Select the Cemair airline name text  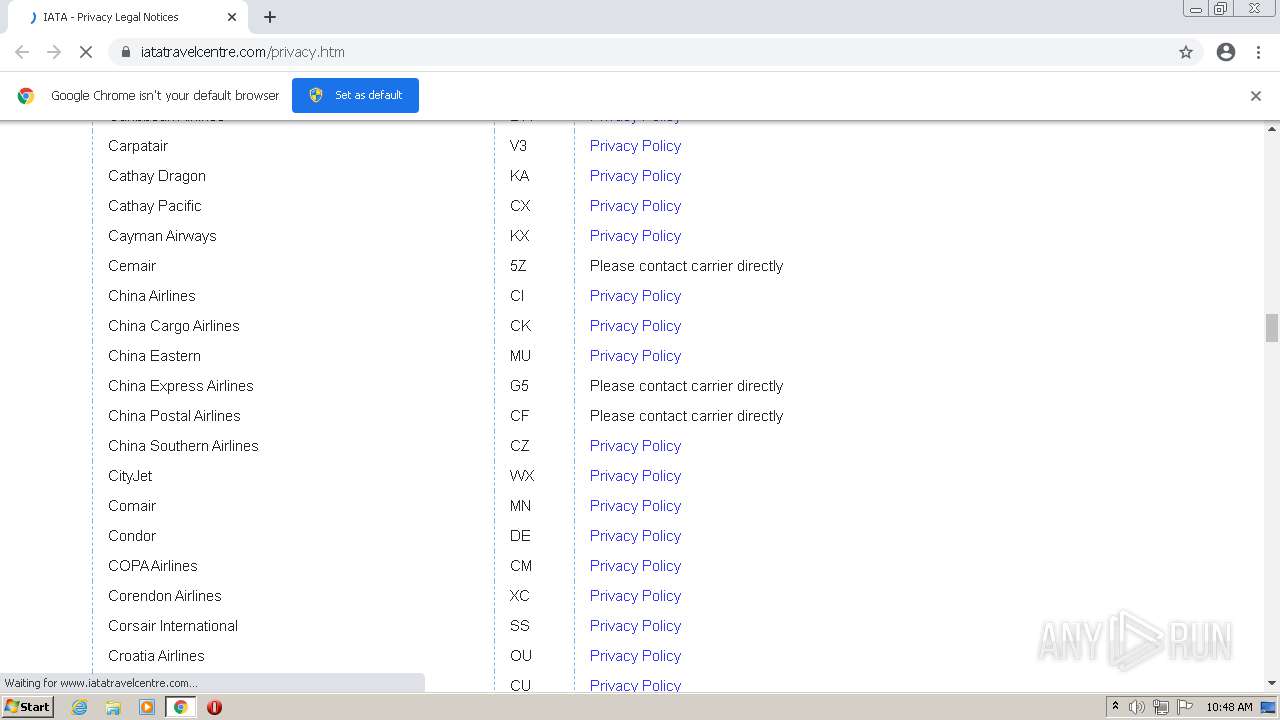tap(132, 266)
